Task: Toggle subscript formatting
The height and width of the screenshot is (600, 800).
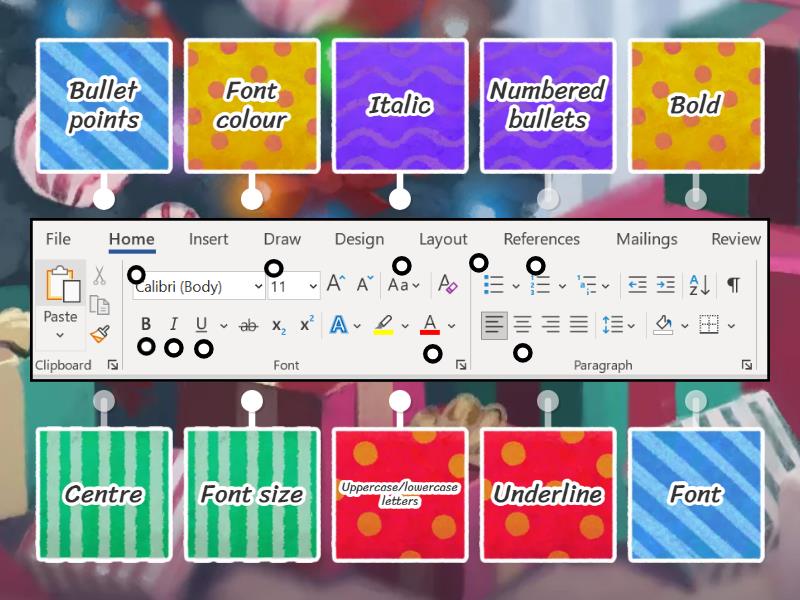Action: (x=279, y=325)
